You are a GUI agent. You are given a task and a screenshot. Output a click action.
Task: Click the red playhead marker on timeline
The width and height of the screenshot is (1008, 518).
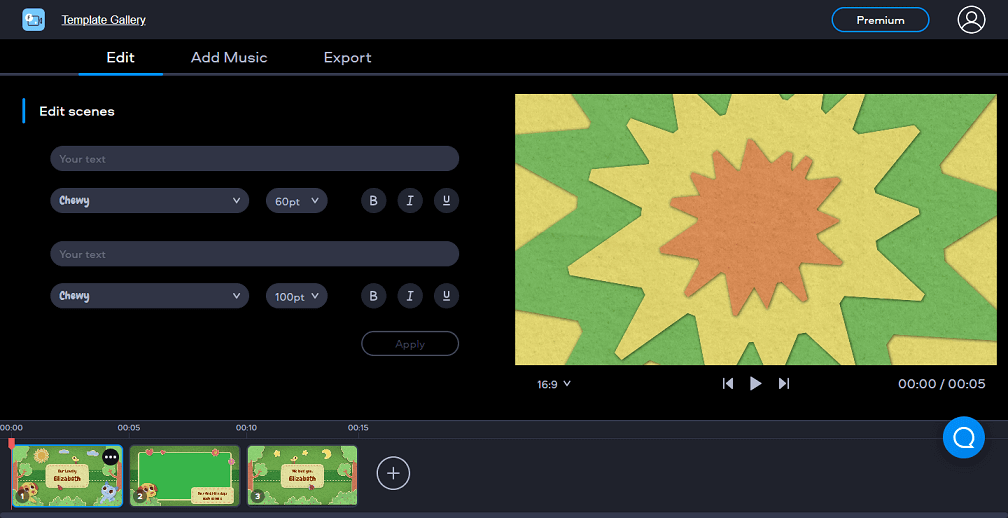coord(11,443)
